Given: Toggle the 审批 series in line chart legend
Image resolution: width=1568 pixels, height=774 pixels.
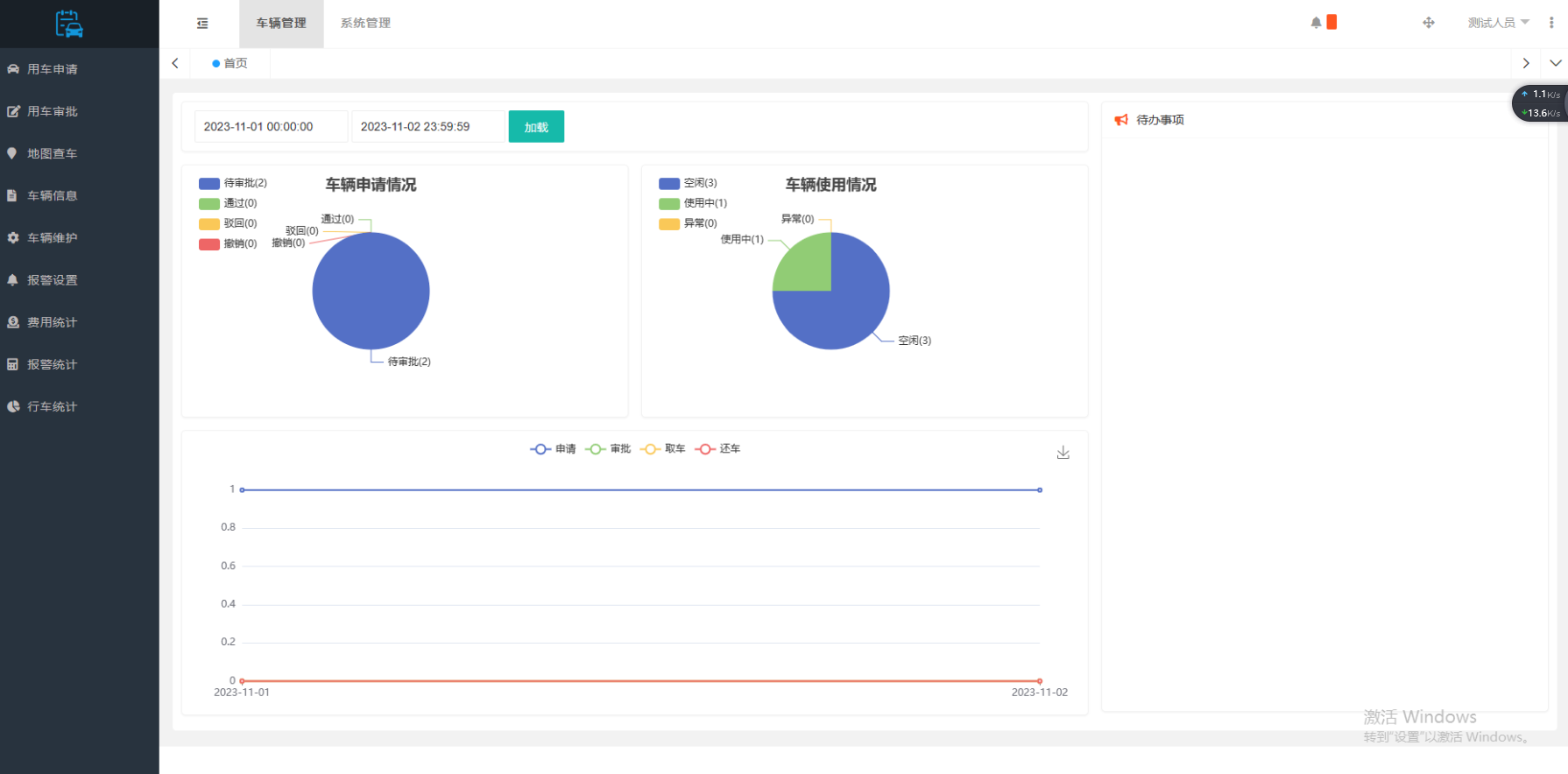Looking at the screenshot, I should [x=608, y=449].
